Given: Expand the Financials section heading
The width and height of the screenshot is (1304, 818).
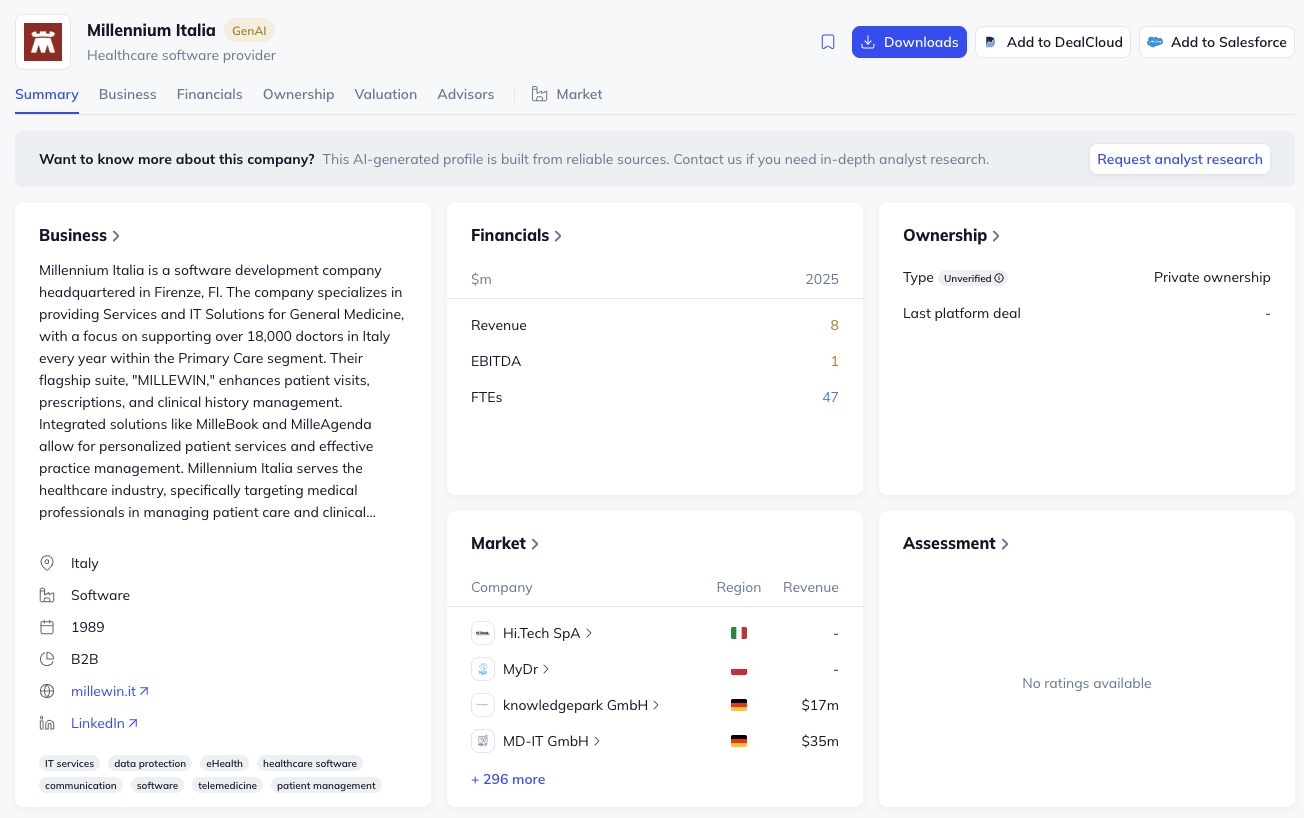Looking at the screenshot, I should tap(516, 235).
